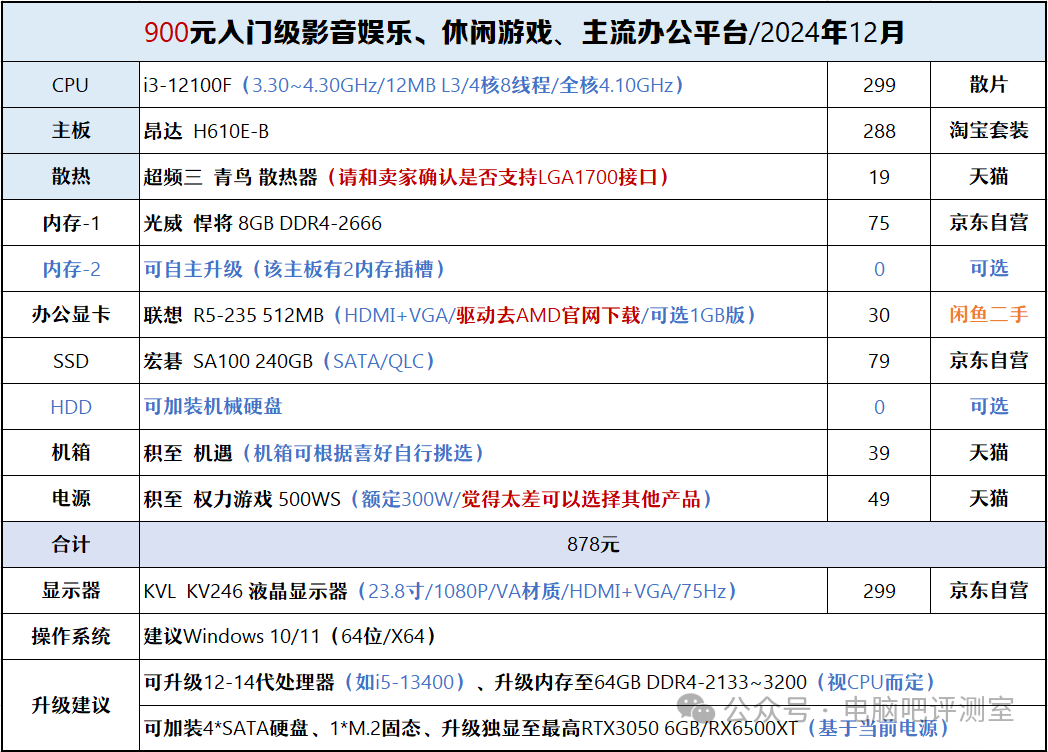1048x752 pixels.
Task: Click the '淘宝套装' source cell
Action: coord(989,130)
